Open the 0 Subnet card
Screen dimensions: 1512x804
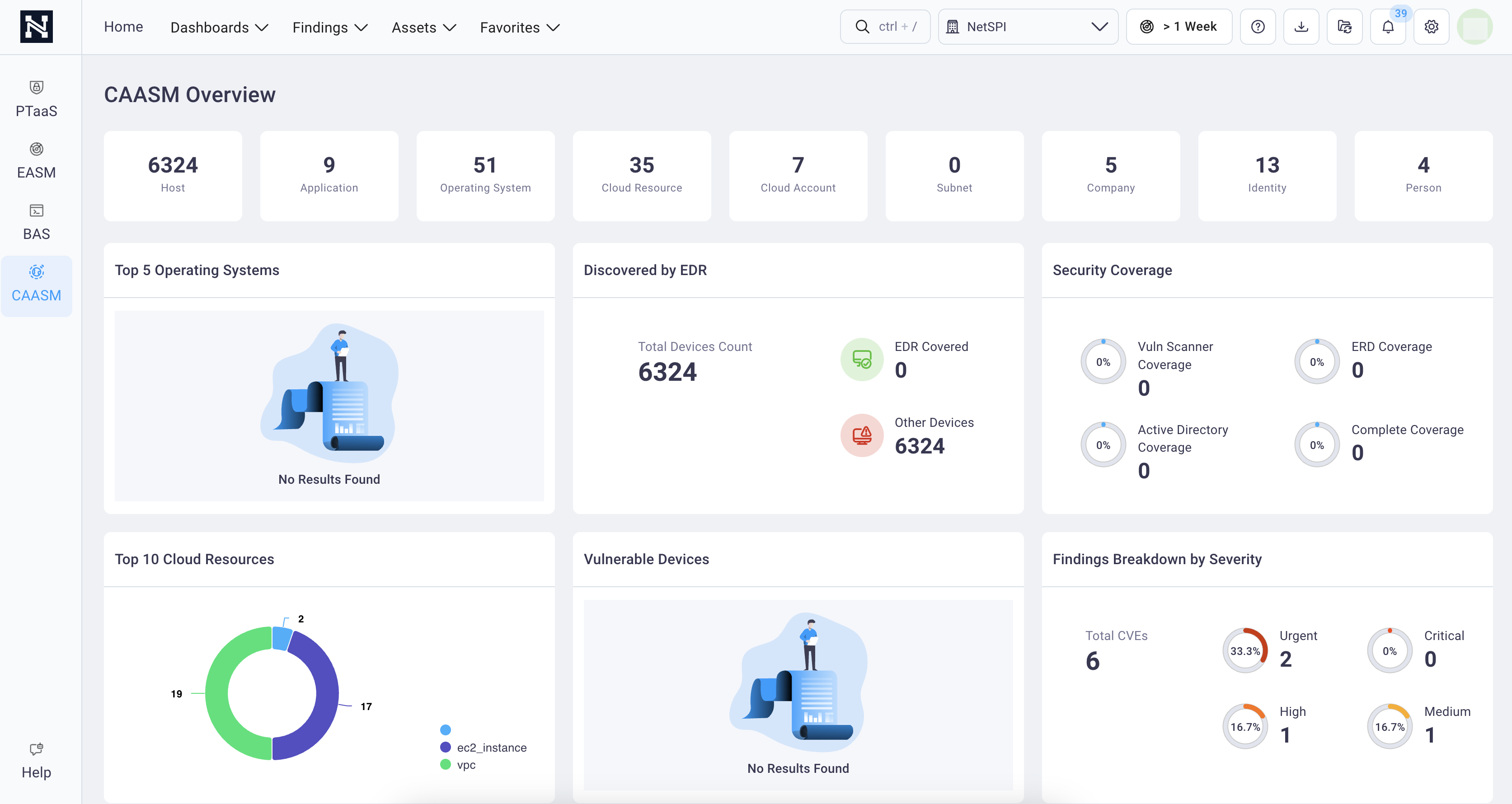coord(954,176)
